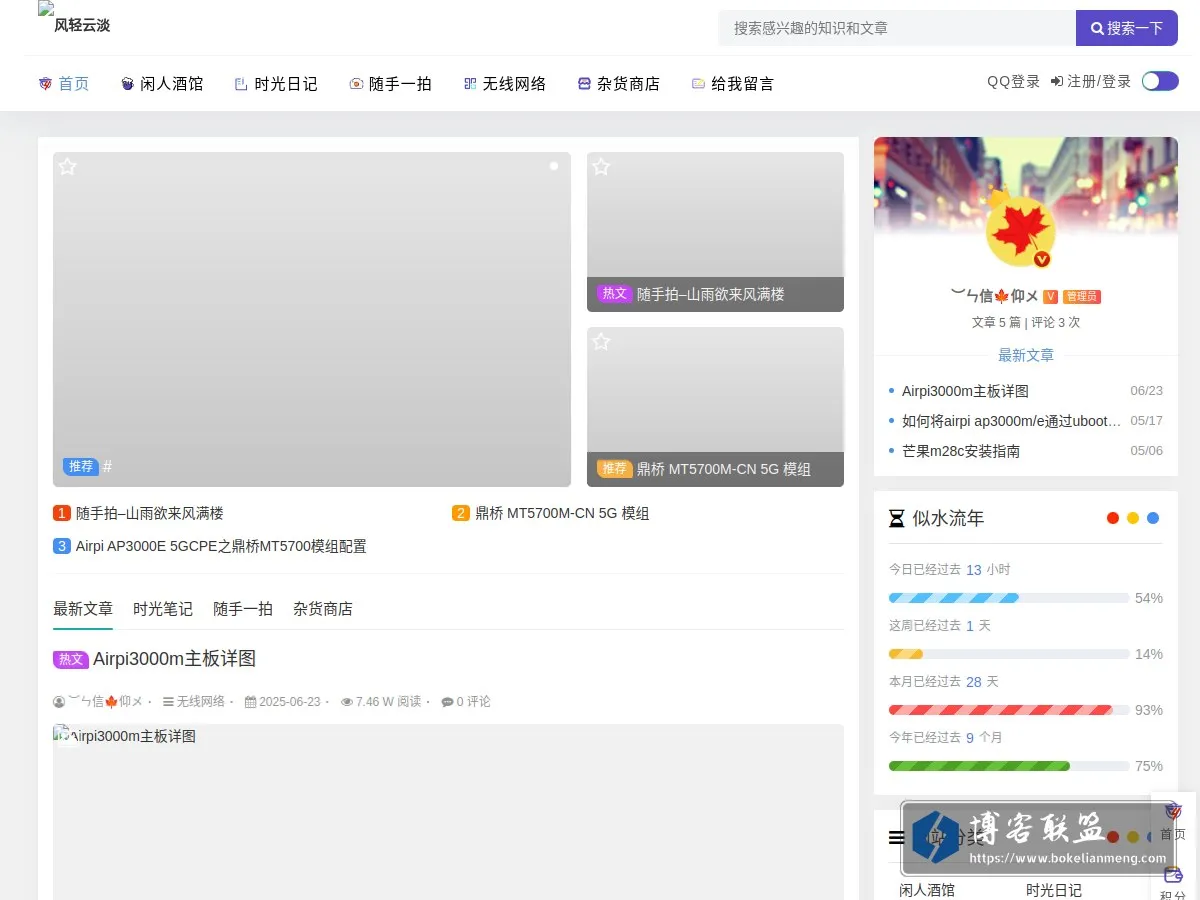This screenshot has height=900, width=1200.
Task: Click the blue dot in 似水流年 header
Action: click(1153, 518)
